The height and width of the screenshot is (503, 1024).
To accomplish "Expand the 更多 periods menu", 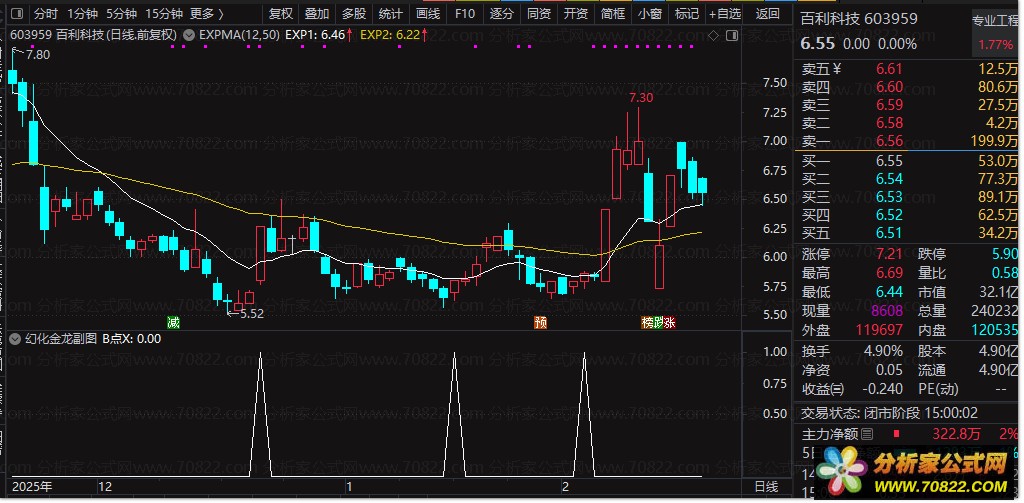I will click(x=207, y=14).
